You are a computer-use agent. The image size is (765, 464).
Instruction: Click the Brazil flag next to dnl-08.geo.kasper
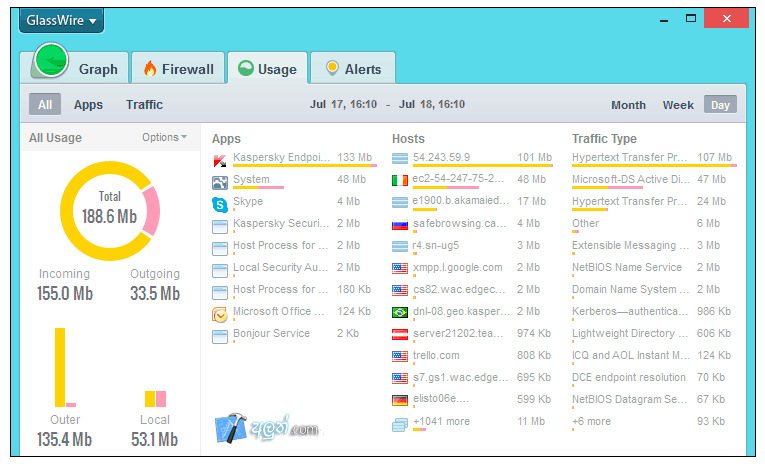tap(400, 312)
